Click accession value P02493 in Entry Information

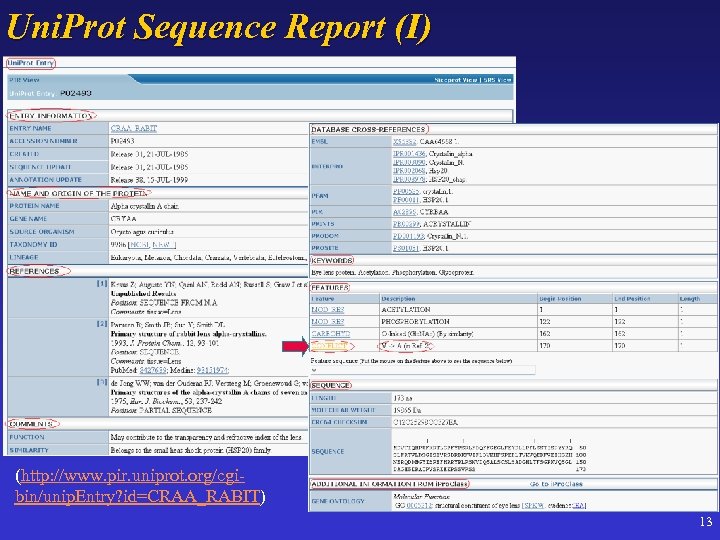[123, 141]
